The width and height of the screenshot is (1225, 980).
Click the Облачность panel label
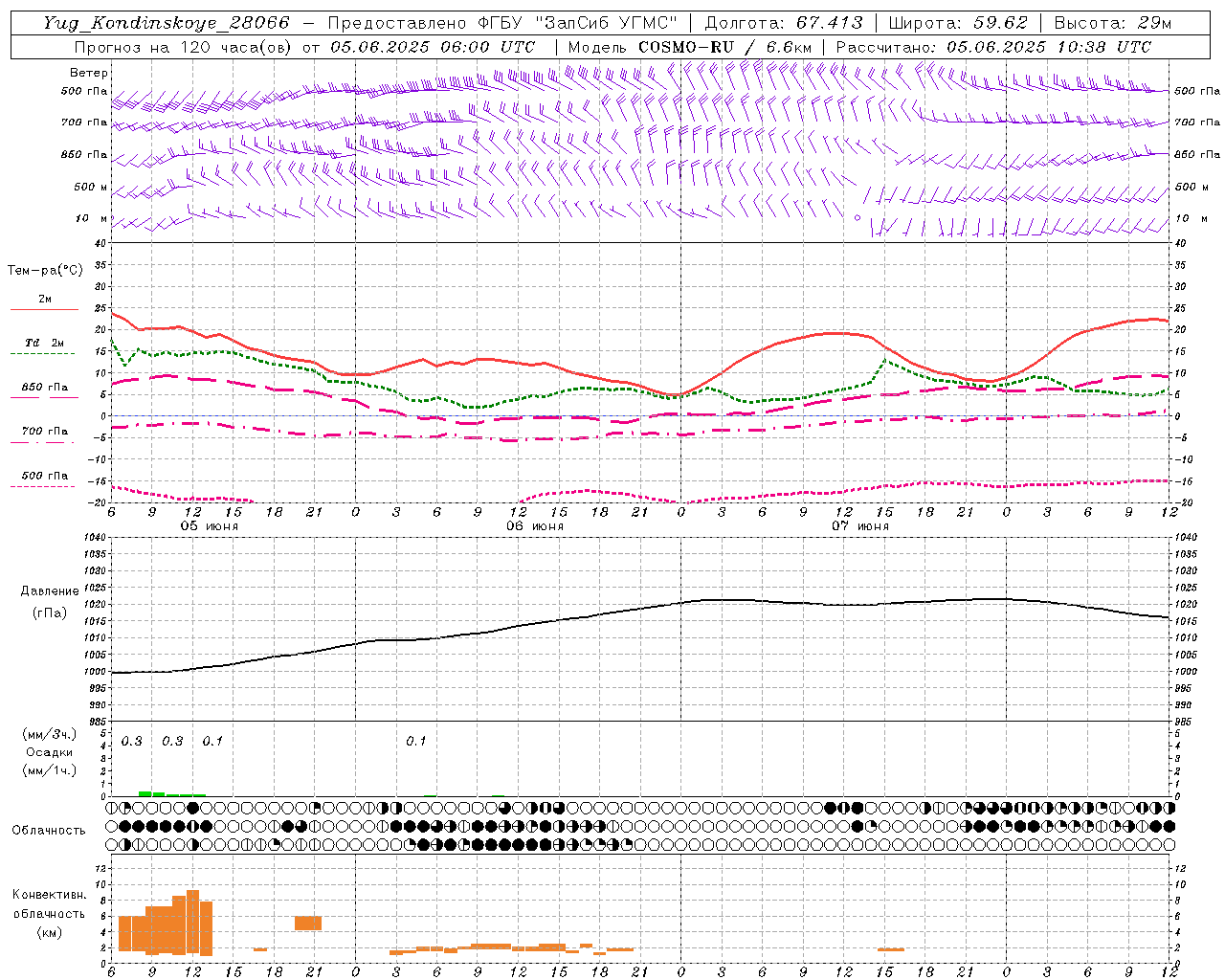pos(49,831)
